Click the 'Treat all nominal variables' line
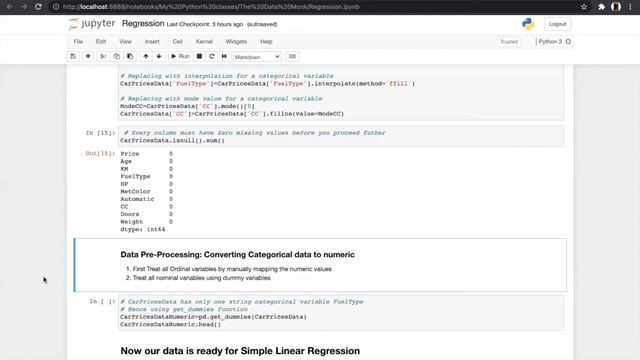640x360 pixels. point(201,278)
